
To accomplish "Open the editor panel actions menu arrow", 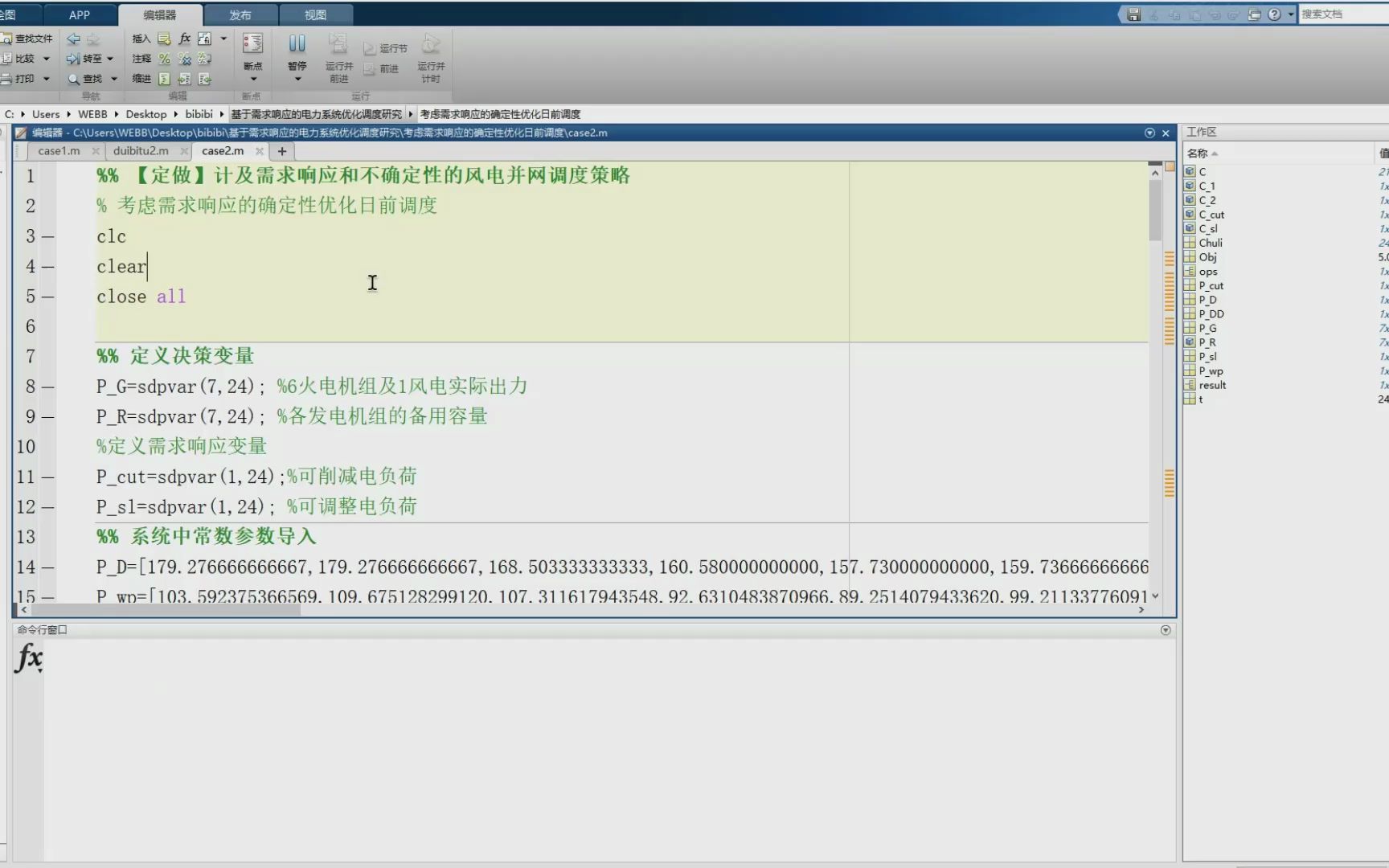I will (x=1149, y=133).
